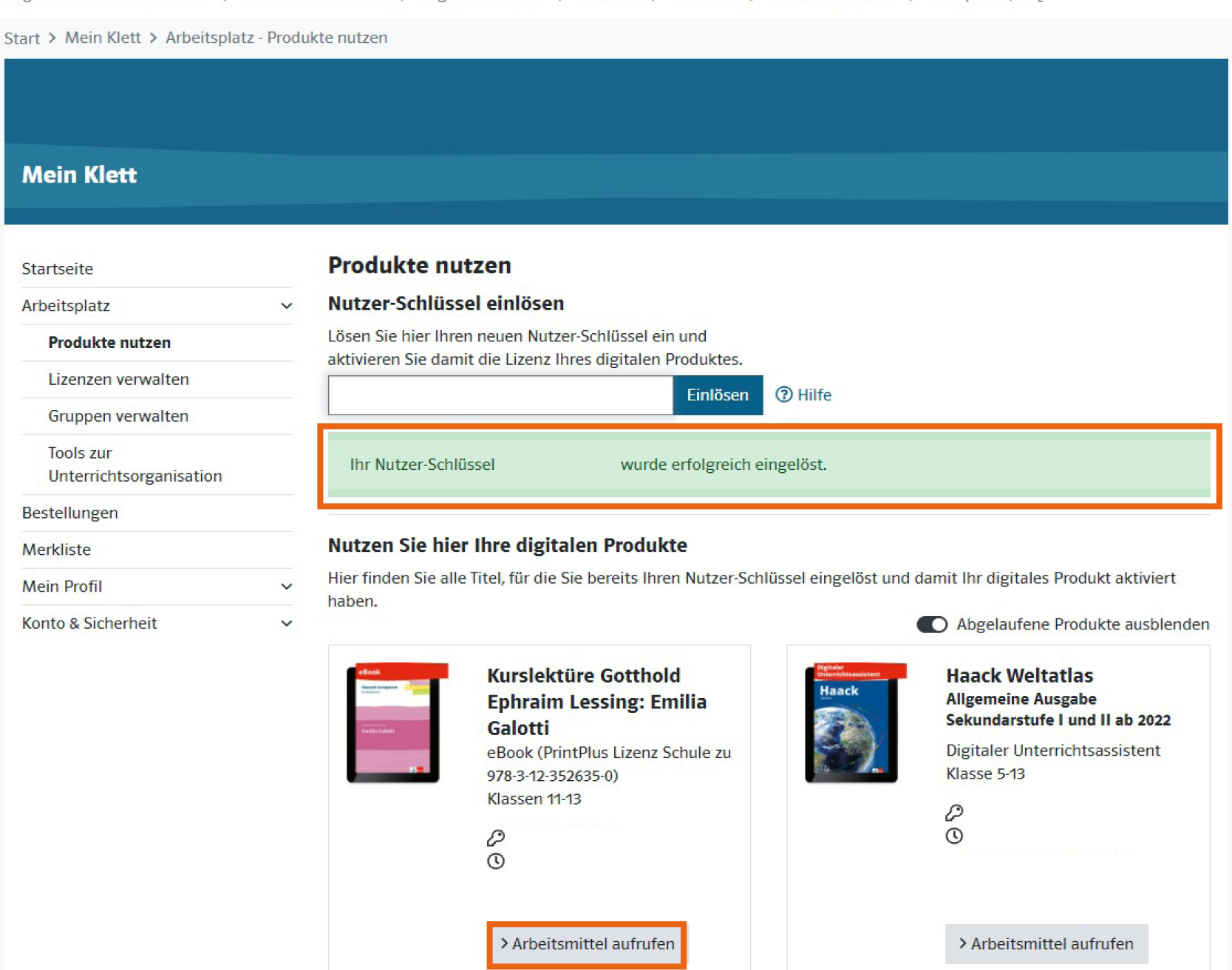Click the Einlösen button
The height and width of the screenshot is (970, 1232).
click(718, 395)
